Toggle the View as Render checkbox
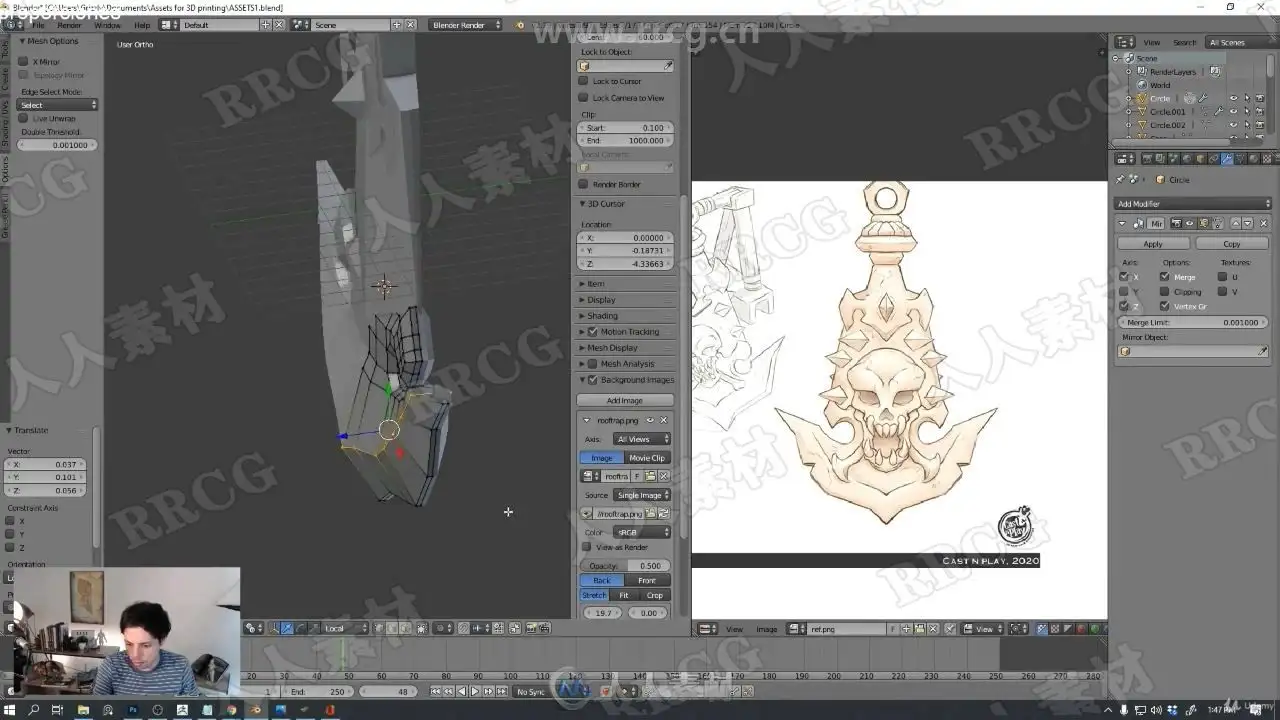The height and width of the screenshot is (720, 1280). pos(587,547)
